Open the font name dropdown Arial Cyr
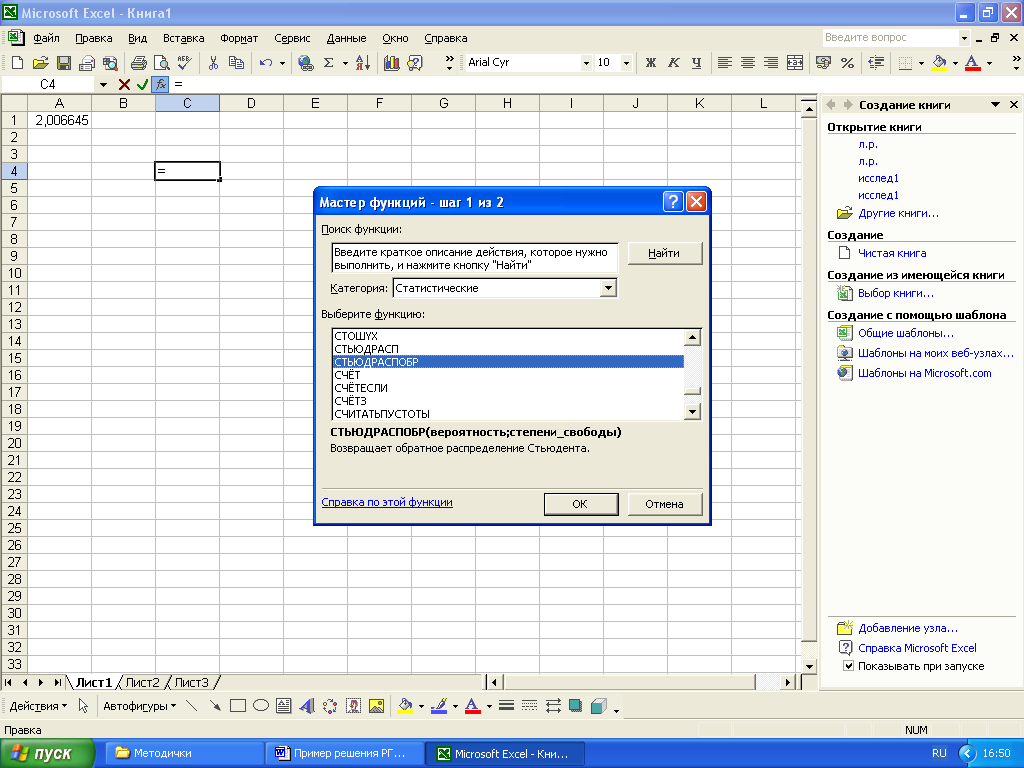The width and height of the screenshot is (1024, 768). click(586, 63)
